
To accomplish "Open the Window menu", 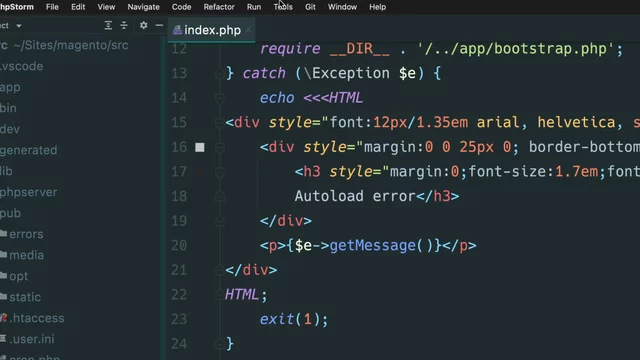I will [x=342, y=7].
